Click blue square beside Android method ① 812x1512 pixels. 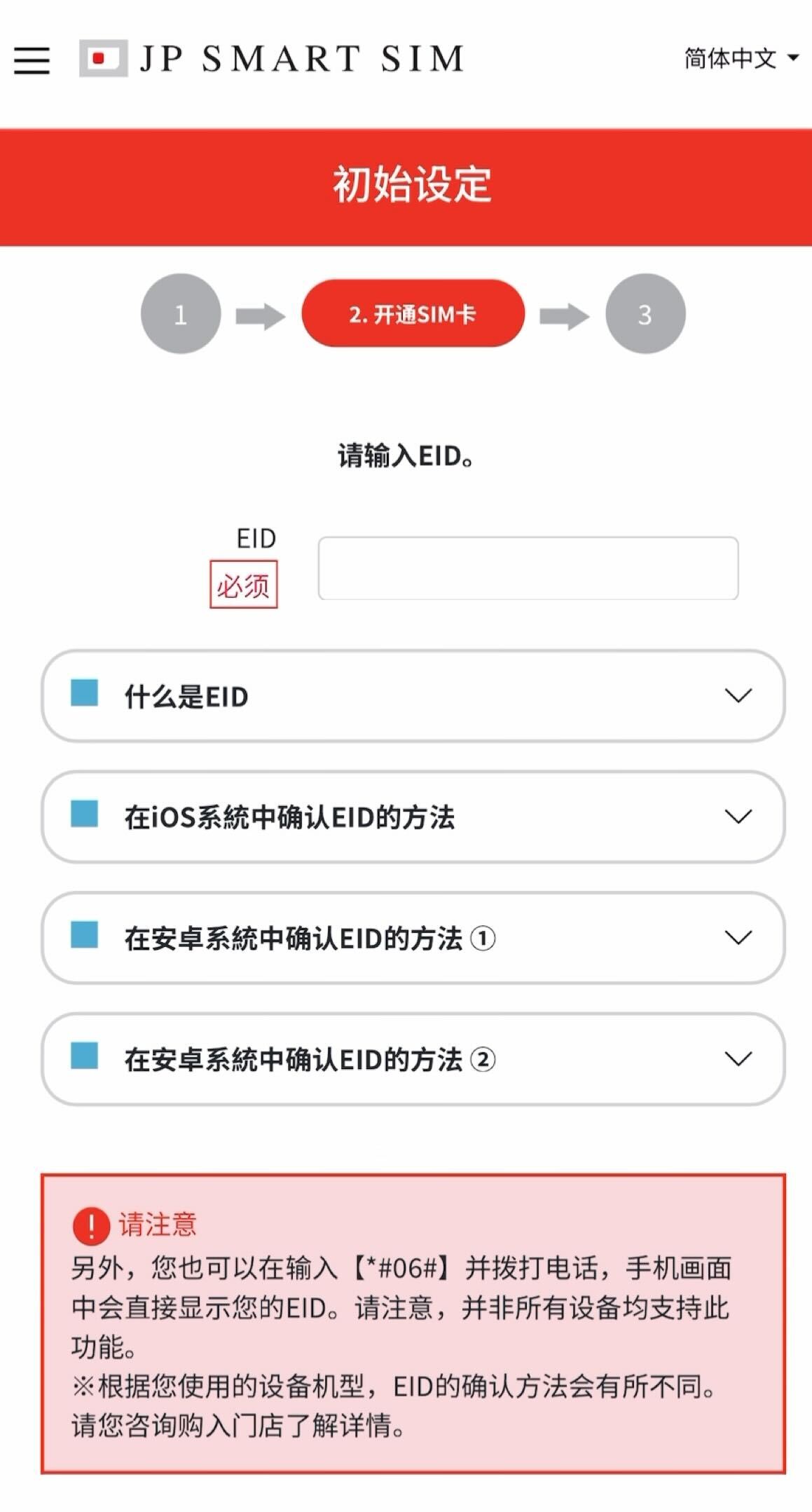click(x=84, y=934)
